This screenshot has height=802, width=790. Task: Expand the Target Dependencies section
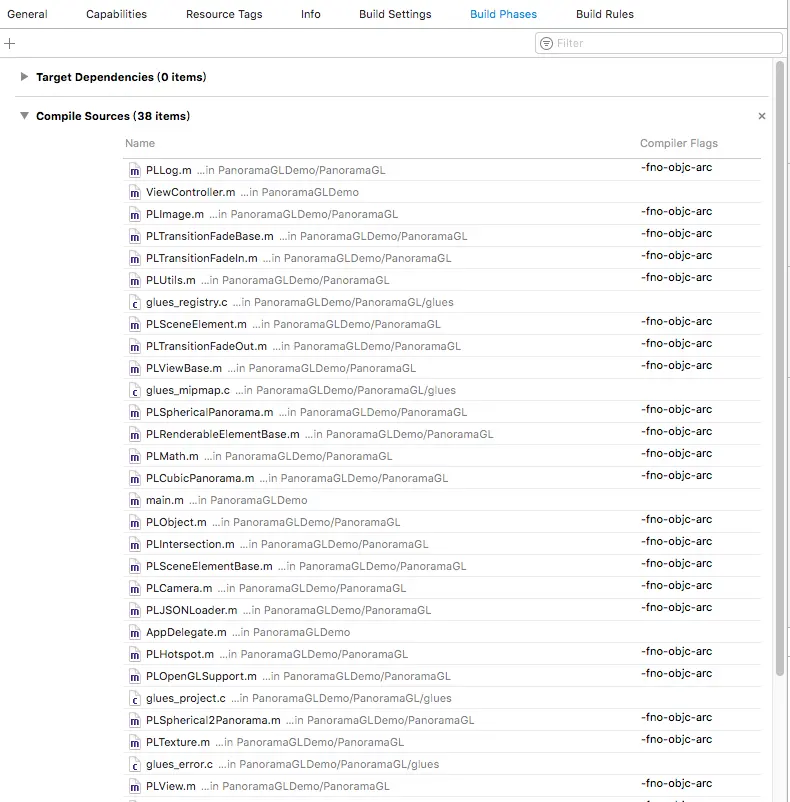24,77
